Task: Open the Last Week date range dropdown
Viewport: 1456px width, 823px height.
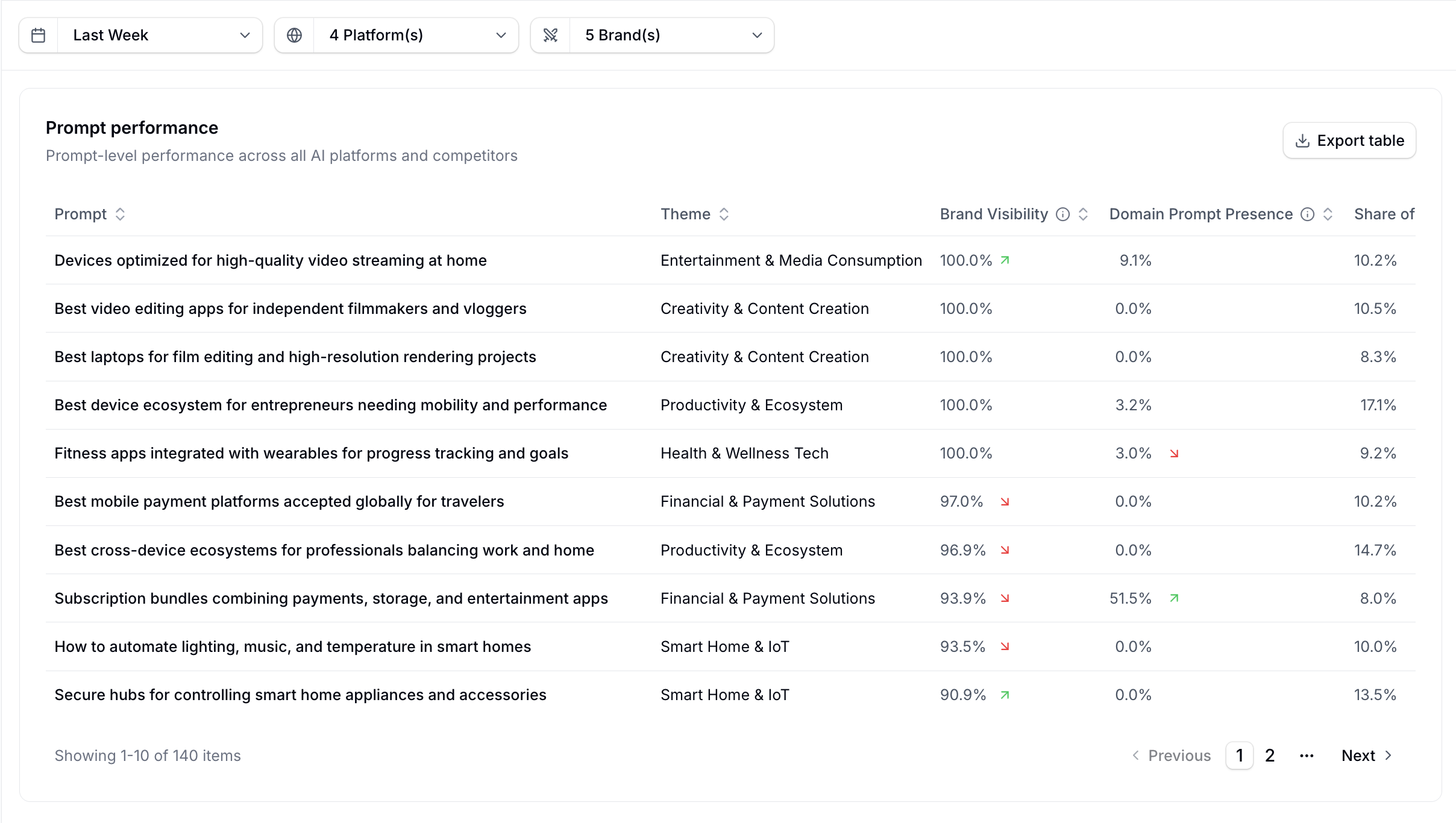Action: click(140, 36)
